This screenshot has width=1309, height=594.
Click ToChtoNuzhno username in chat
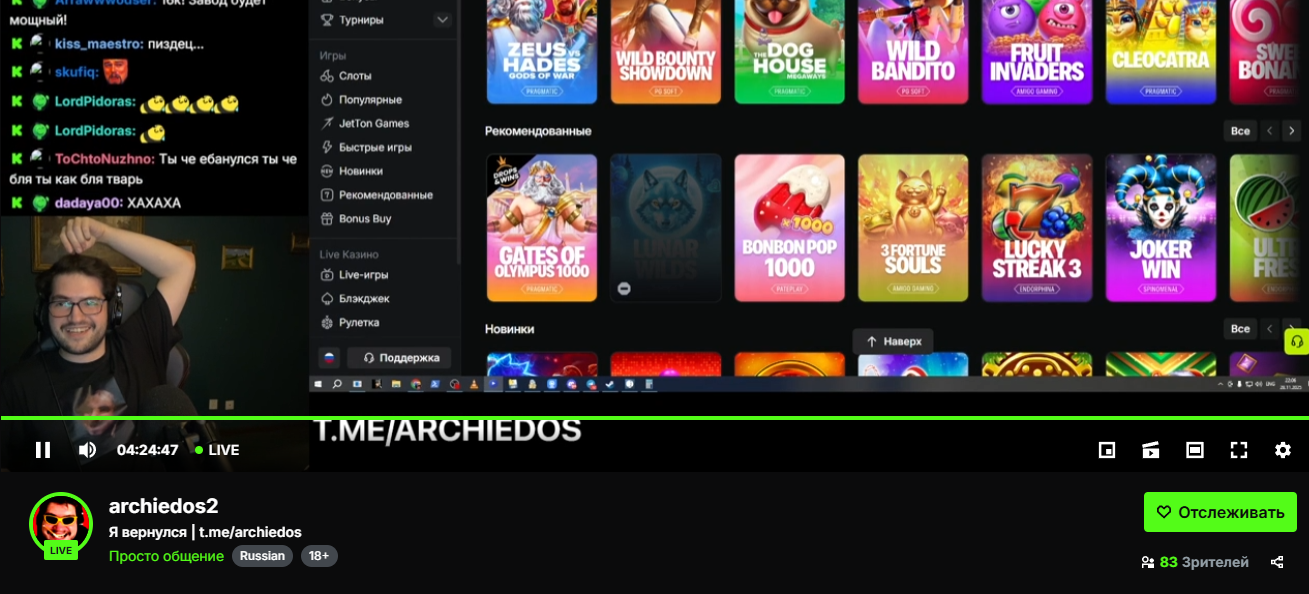(104, 159)
